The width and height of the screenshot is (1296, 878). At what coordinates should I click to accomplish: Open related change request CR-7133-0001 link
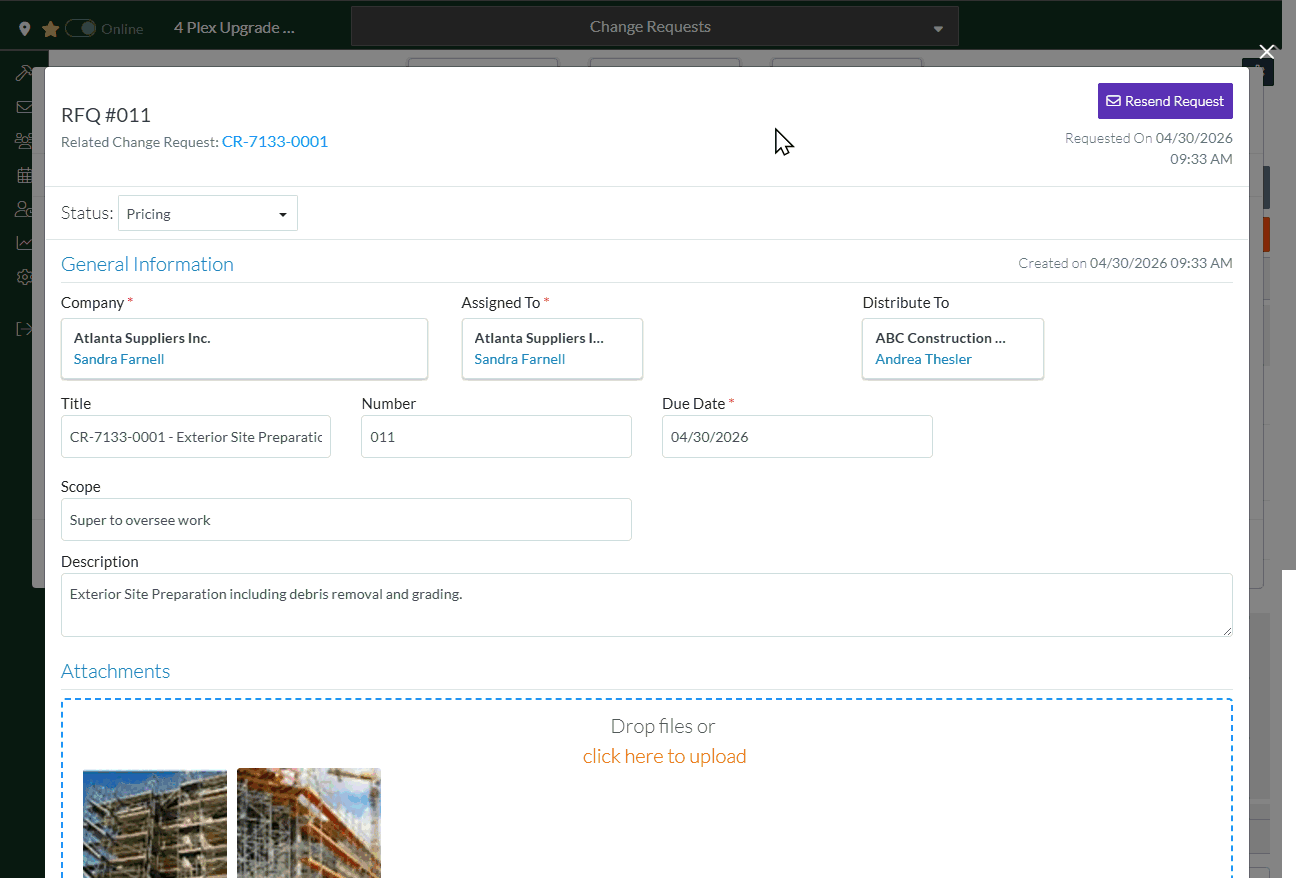tap(275, 142)
